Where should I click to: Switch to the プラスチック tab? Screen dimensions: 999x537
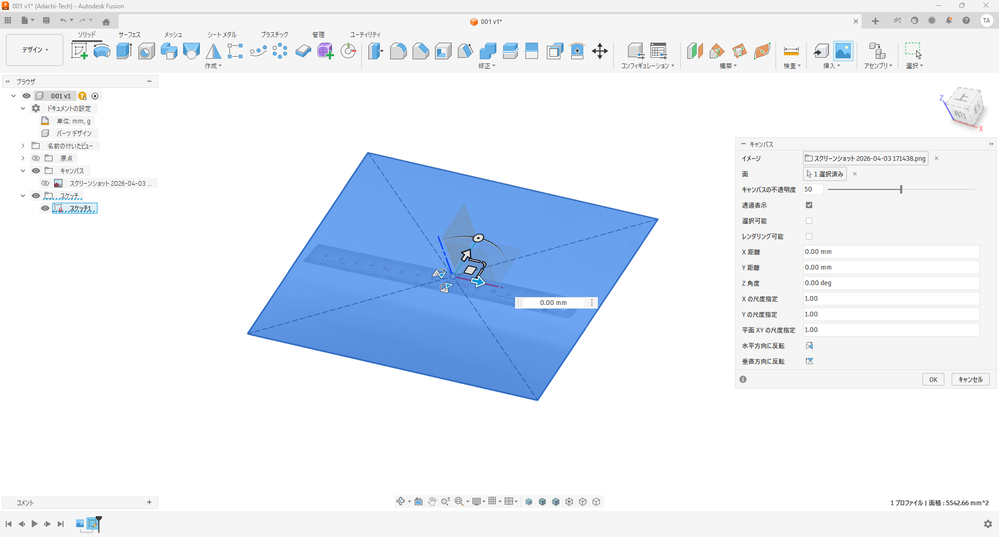(275, 34)
